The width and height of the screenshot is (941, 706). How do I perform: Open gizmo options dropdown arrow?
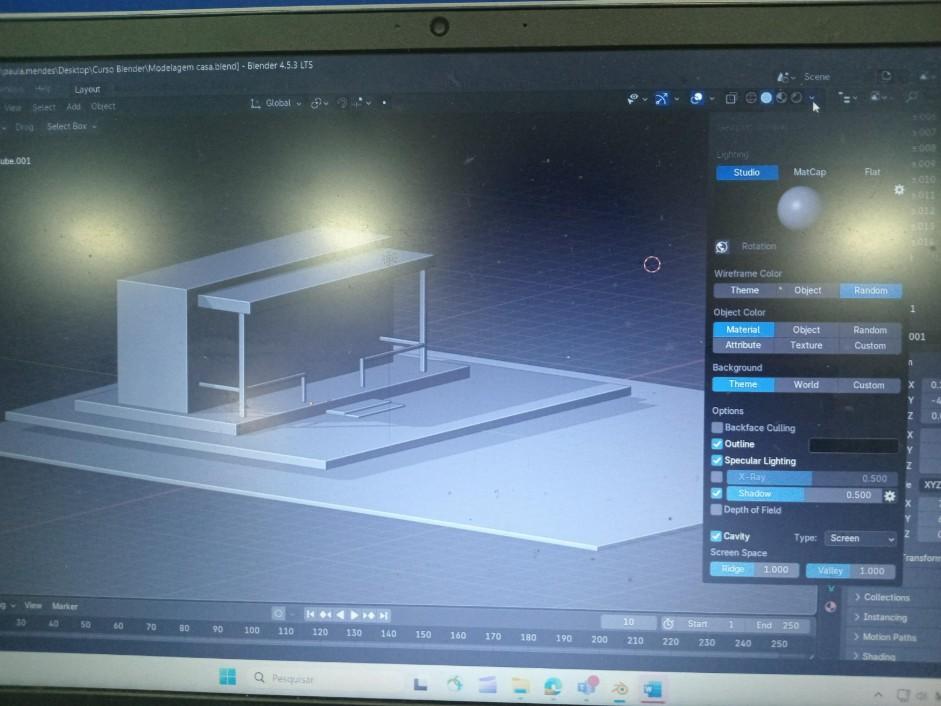coord(677,98)
